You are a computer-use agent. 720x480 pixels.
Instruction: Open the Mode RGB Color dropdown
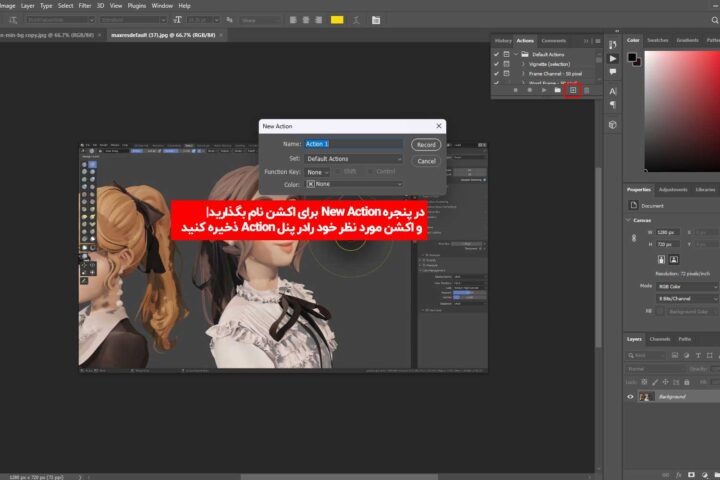click(687, 287)
